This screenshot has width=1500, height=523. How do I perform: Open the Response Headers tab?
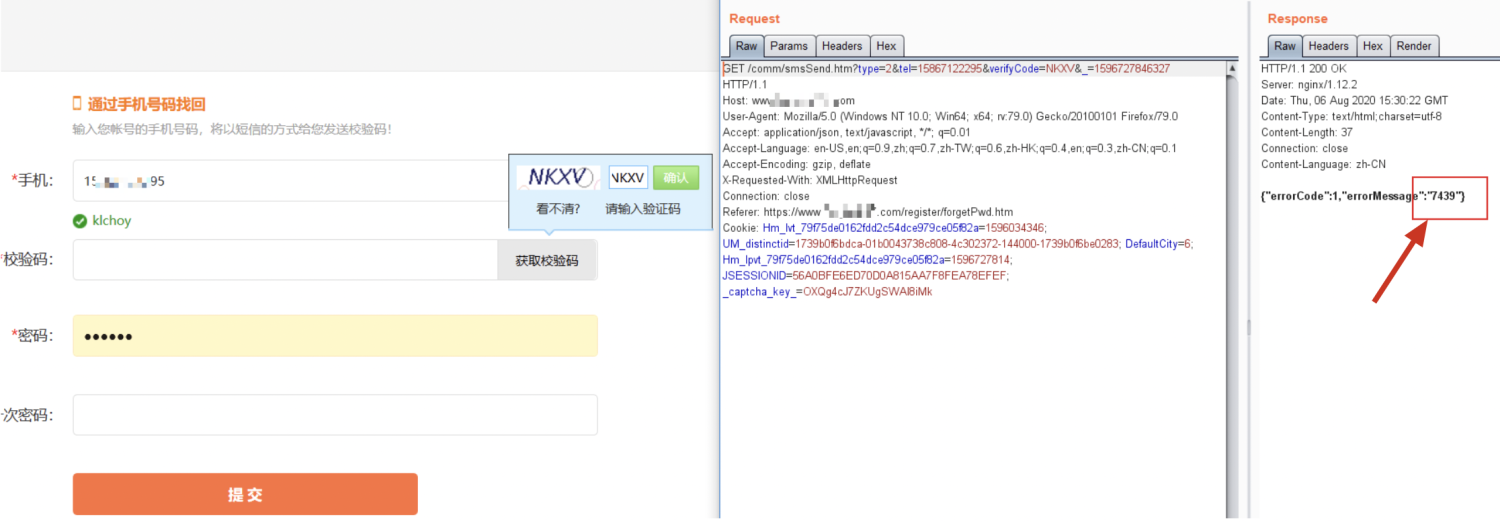pyautogui.click(x=1328, y=46)
